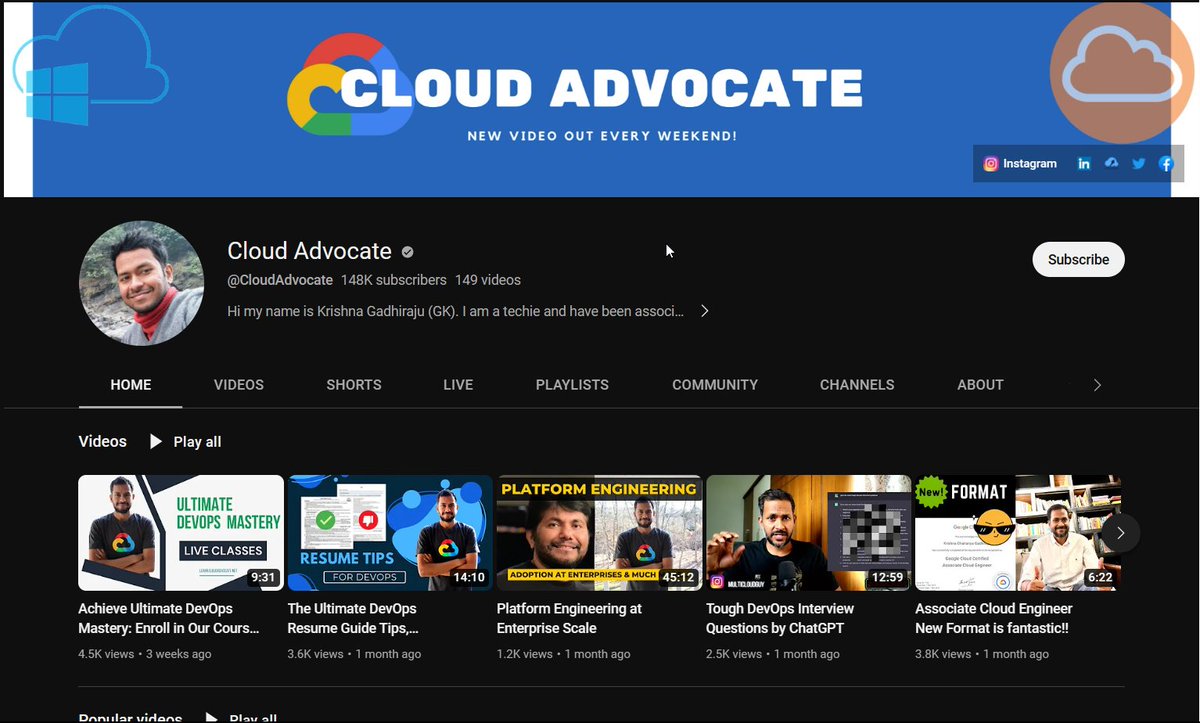Click the Cloud Advocate channel name
1200x723 pixels.
[310, 251]
